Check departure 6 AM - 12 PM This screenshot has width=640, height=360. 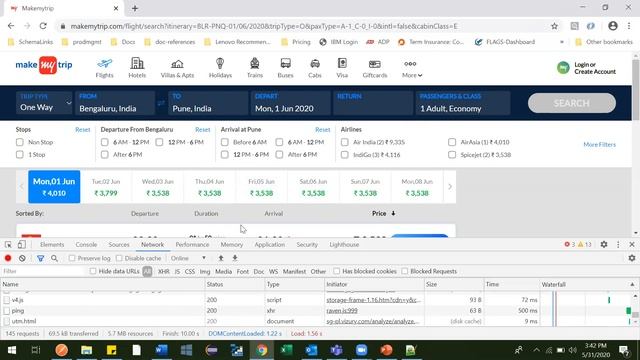click(x=104, y=142)
